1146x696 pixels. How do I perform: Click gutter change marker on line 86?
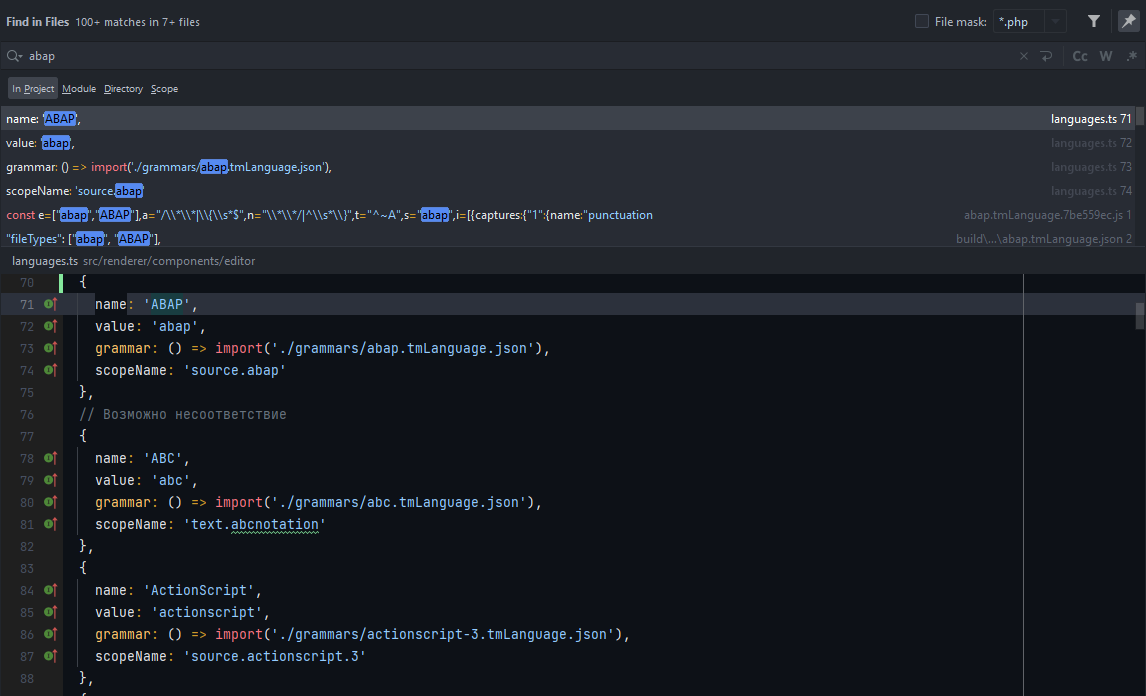coord(50,634)
